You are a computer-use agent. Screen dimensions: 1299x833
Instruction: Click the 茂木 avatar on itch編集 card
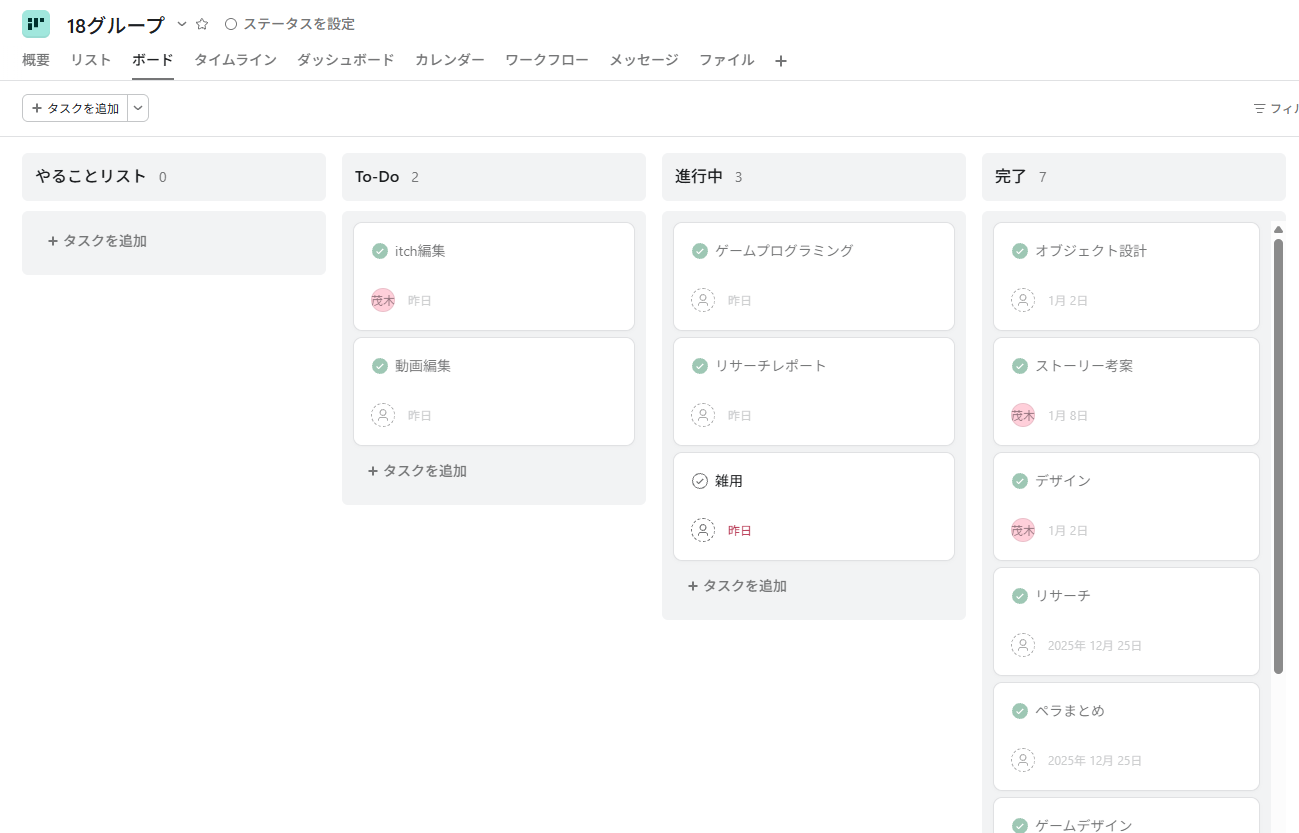383,300
